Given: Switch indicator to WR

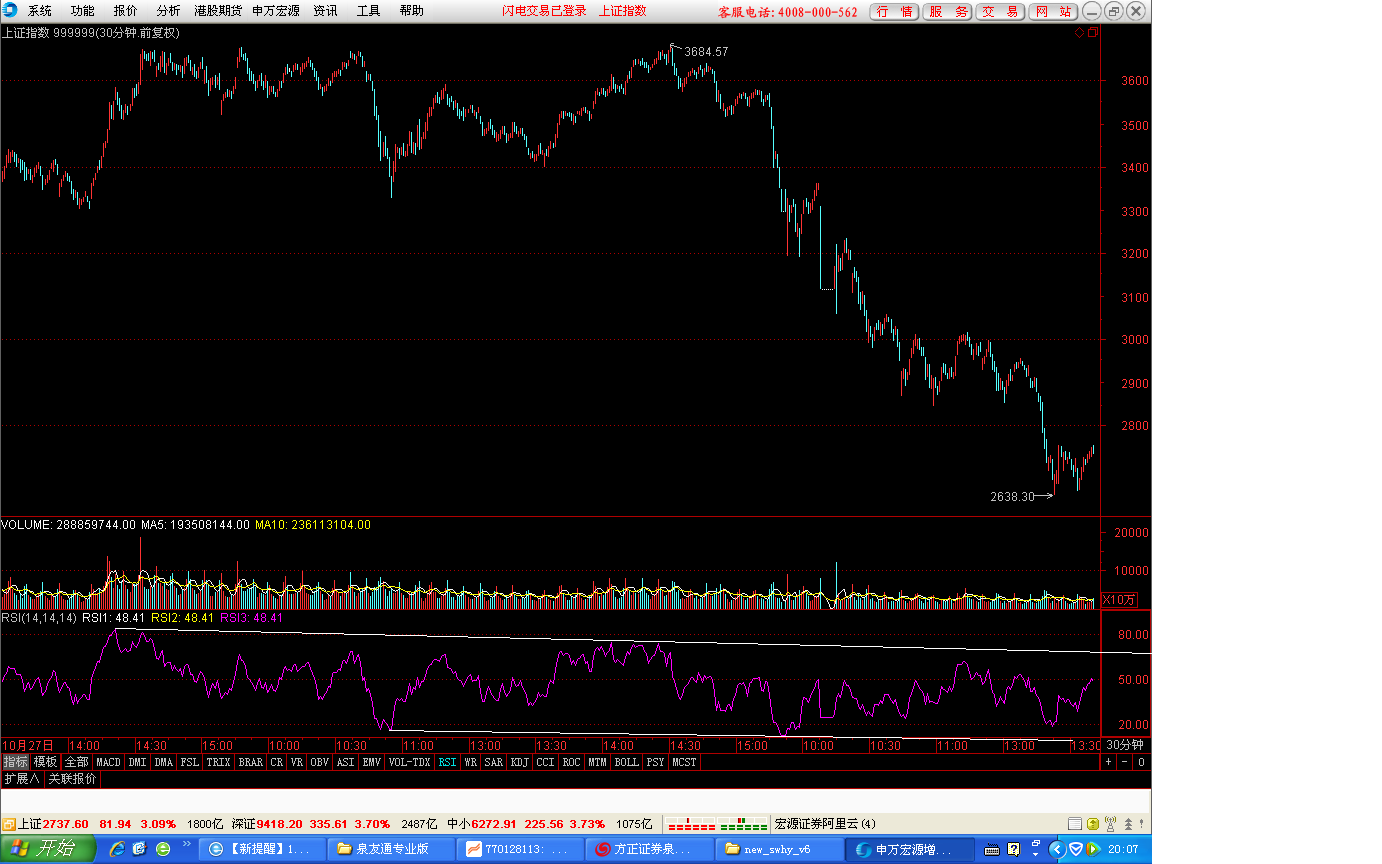Looking at the screenshot, I should (x=470, y=762).
